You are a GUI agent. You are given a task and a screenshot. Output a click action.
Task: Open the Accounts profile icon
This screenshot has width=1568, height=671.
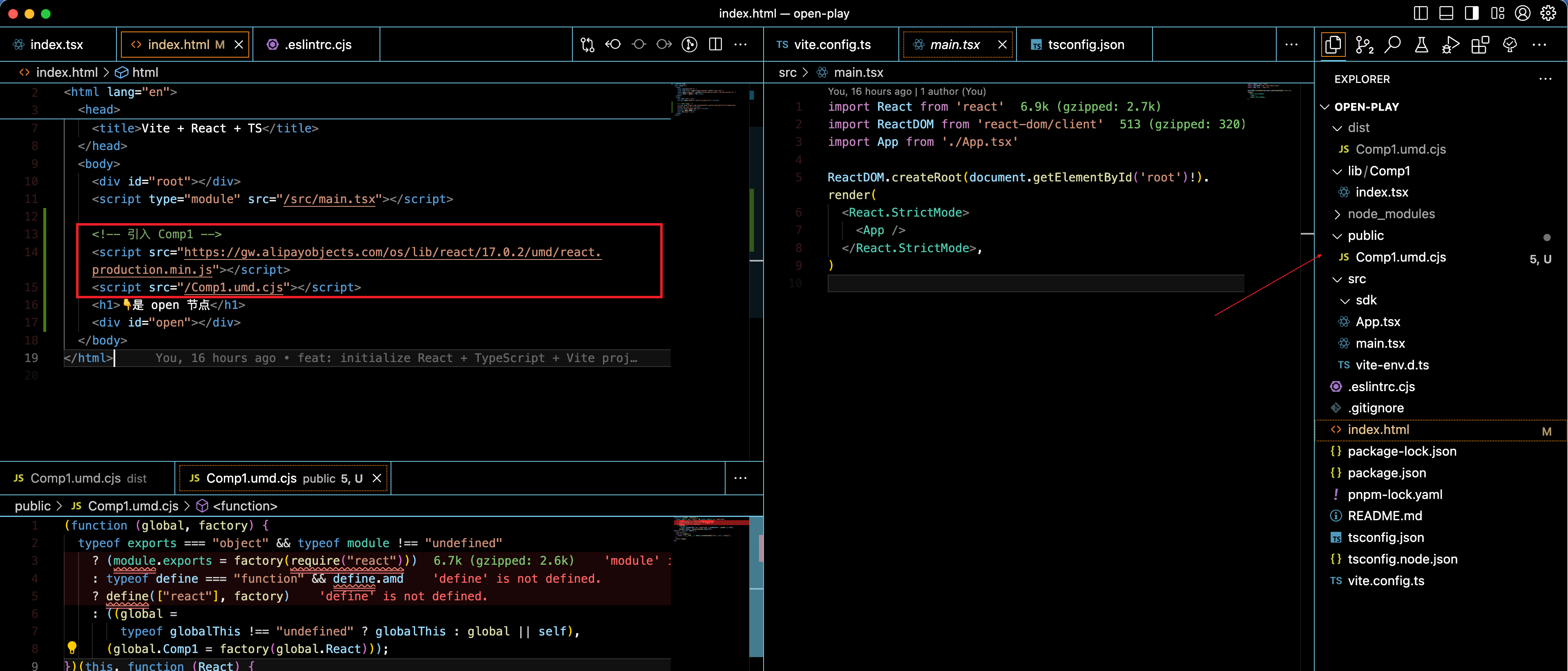pos(1522,13)
